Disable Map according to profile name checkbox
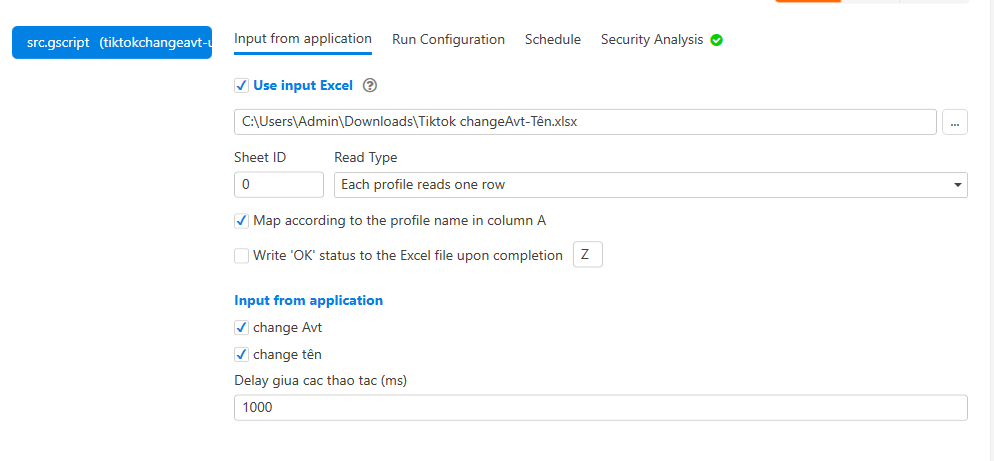The image size is (994, 461). [x=241, y=221]
